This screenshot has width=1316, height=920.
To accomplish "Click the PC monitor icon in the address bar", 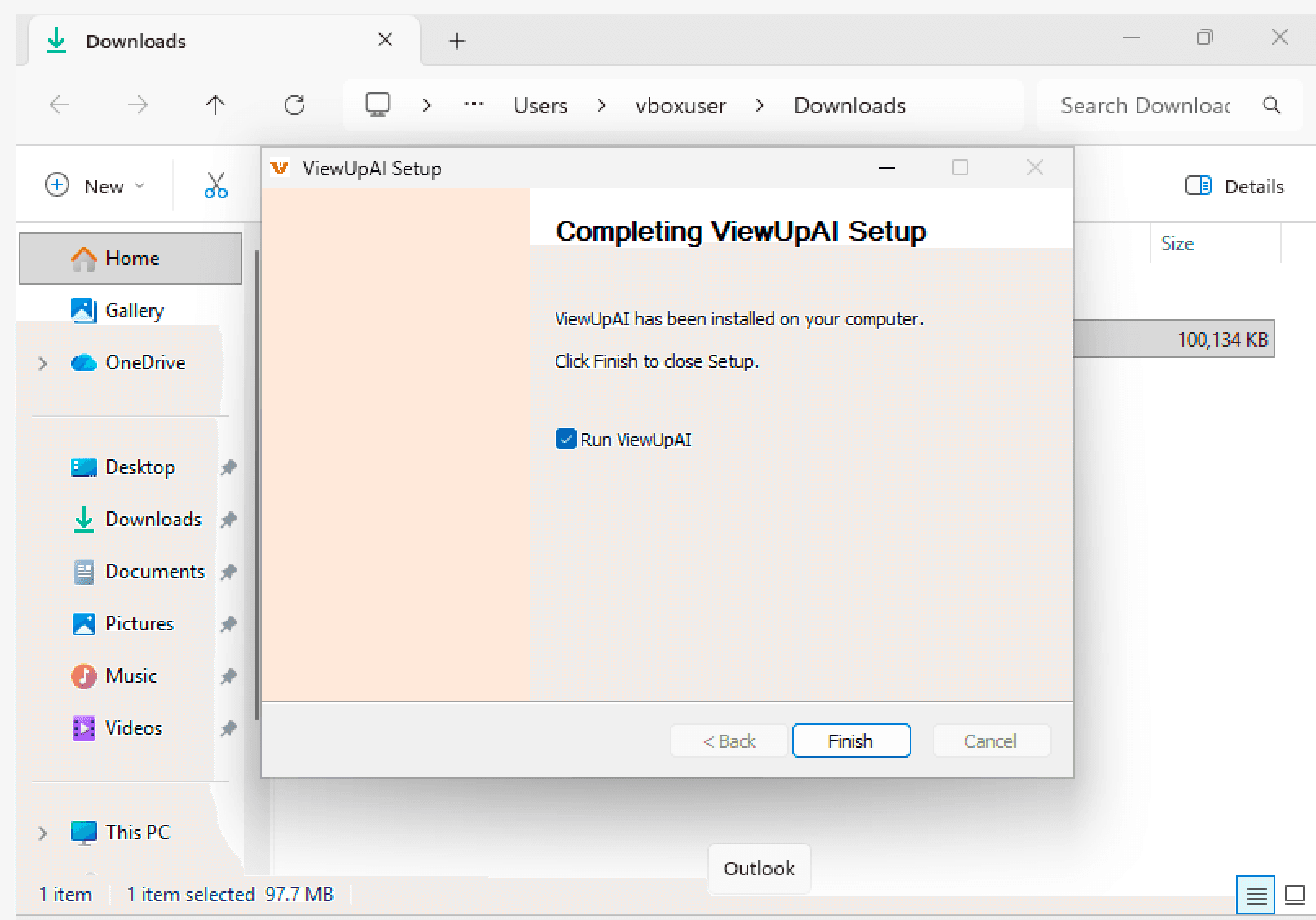I will point(378,105).
